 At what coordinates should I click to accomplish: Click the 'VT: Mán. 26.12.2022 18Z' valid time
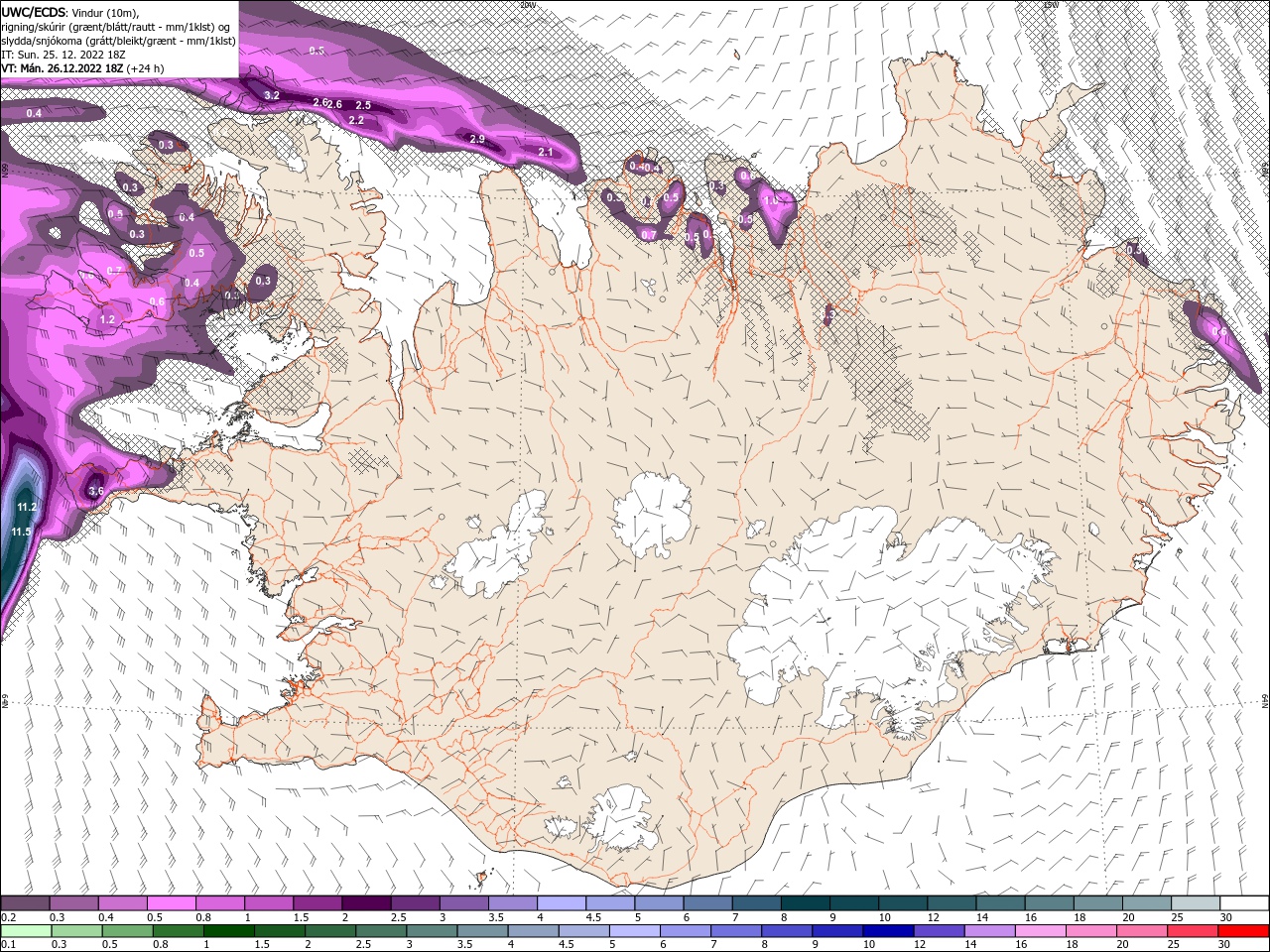(62, 68)
